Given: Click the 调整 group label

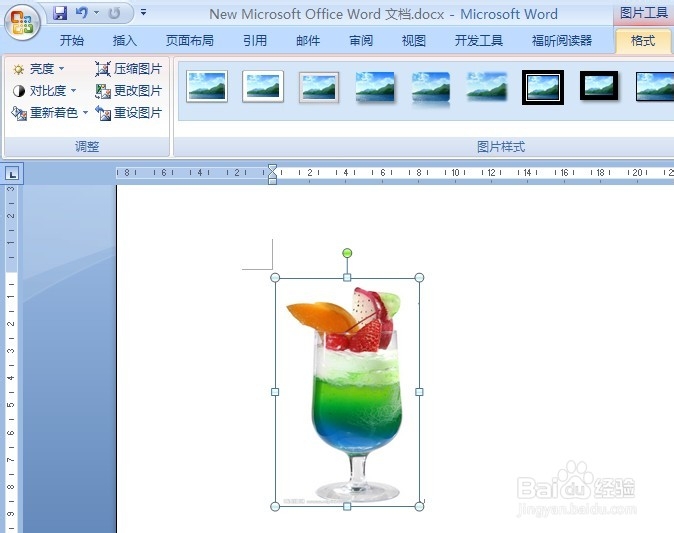Looking at the screenshot, I should 87,147.
